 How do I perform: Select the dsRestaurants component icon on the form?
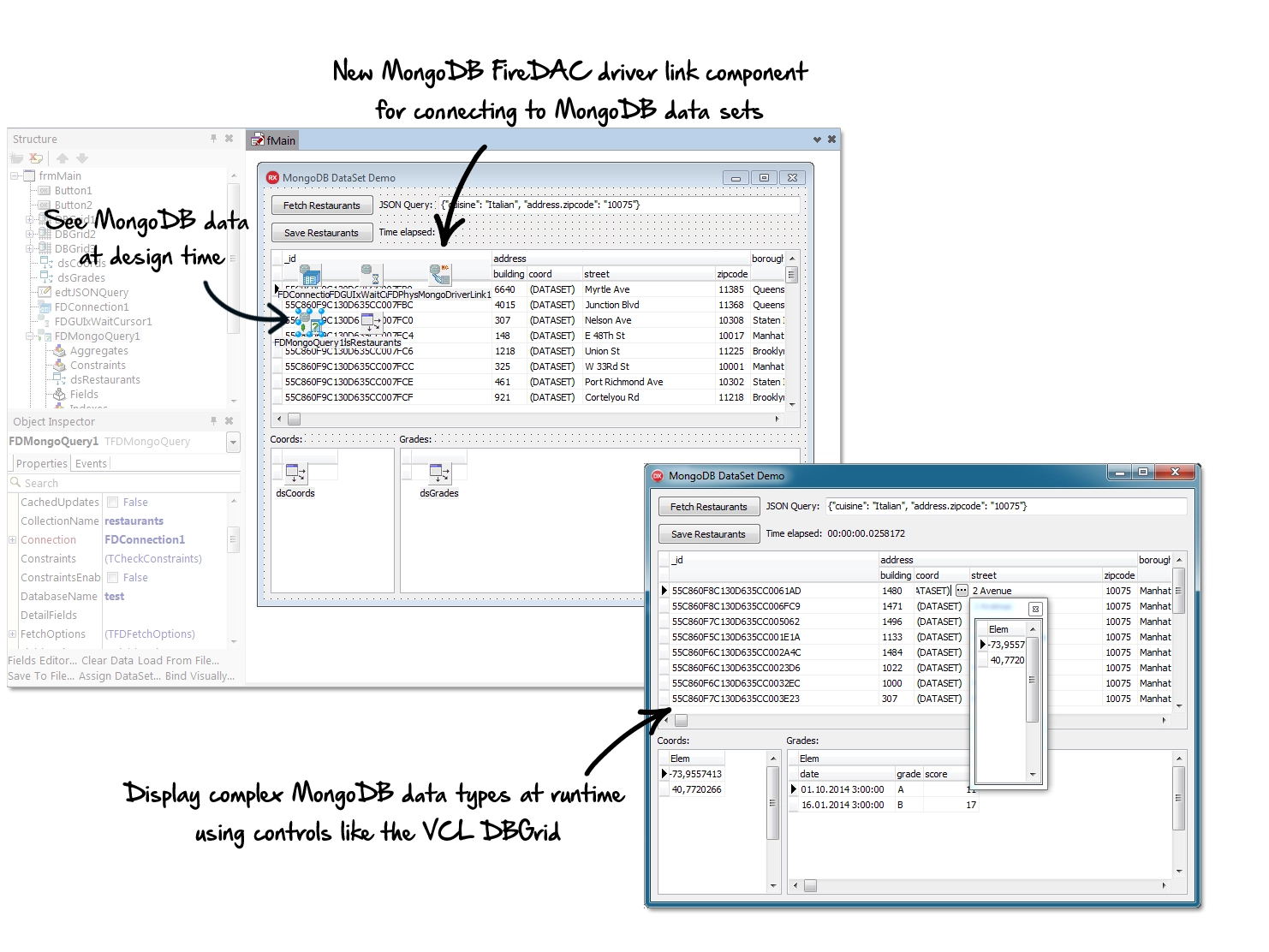[371, 324]
